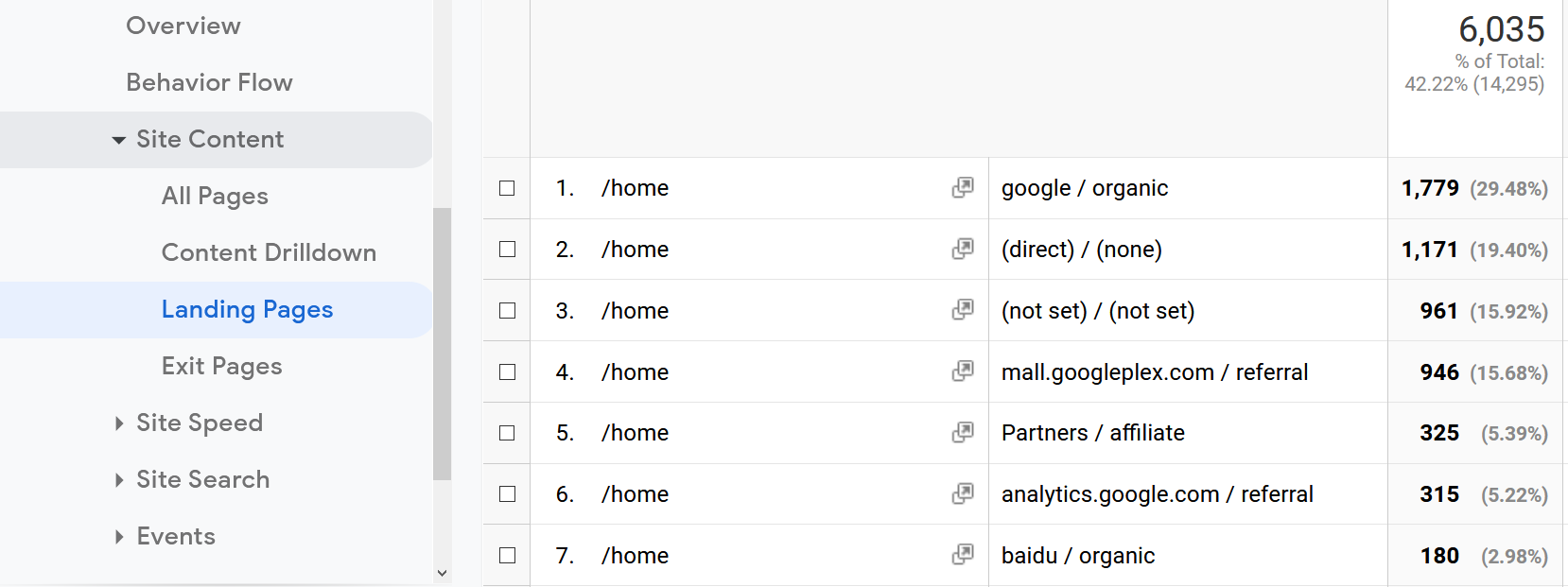
Task: Open the All Pages report
Action: (x=215, y=196)
